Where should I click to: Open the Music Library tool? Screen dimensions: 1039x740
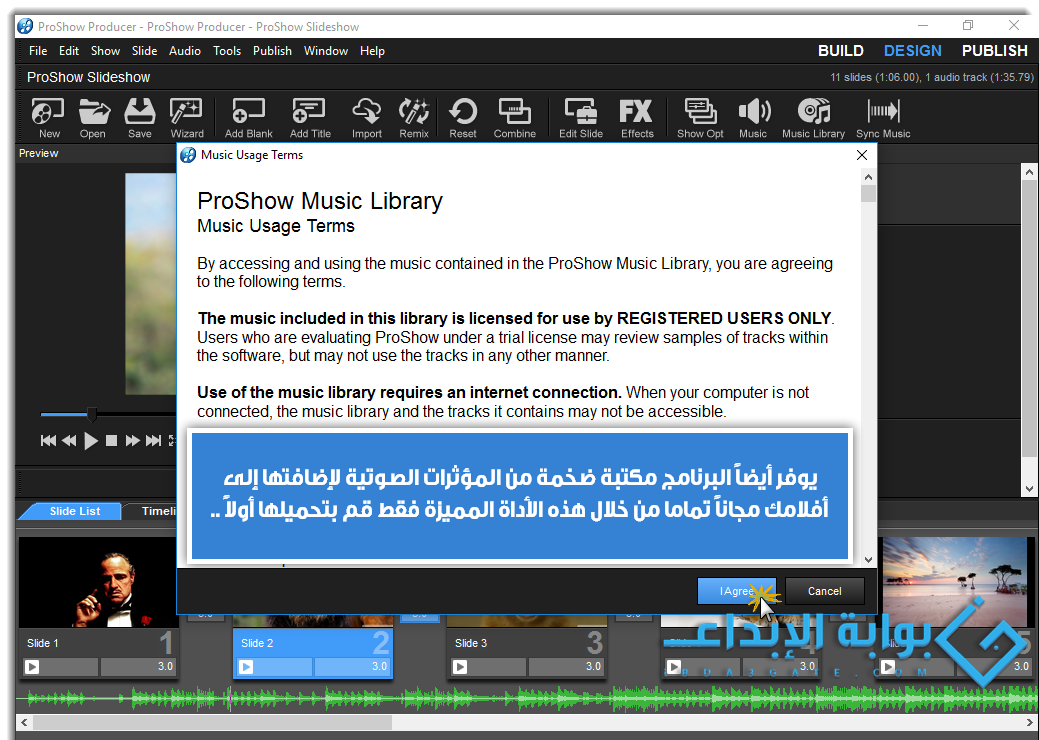click(814, 118)
